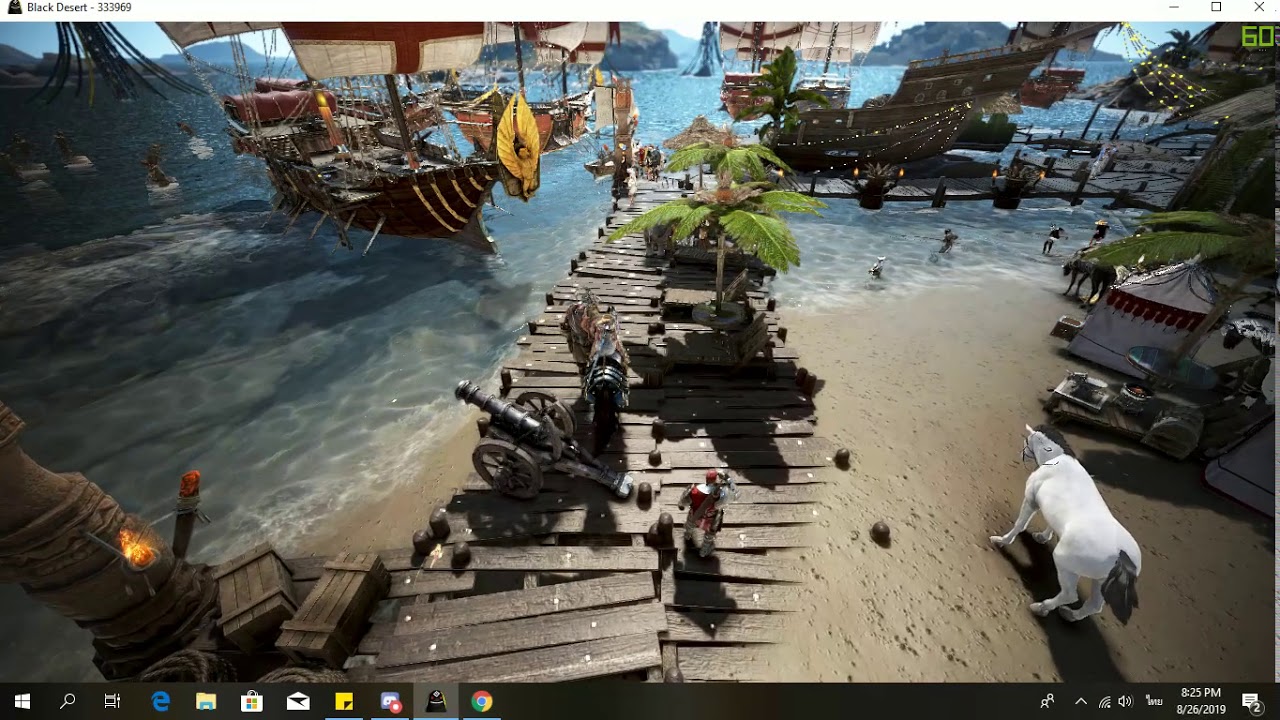This screenshot has width=1280, height=720.
Task: Open the Action Center notifications icon
Action: pos(1251,701)
